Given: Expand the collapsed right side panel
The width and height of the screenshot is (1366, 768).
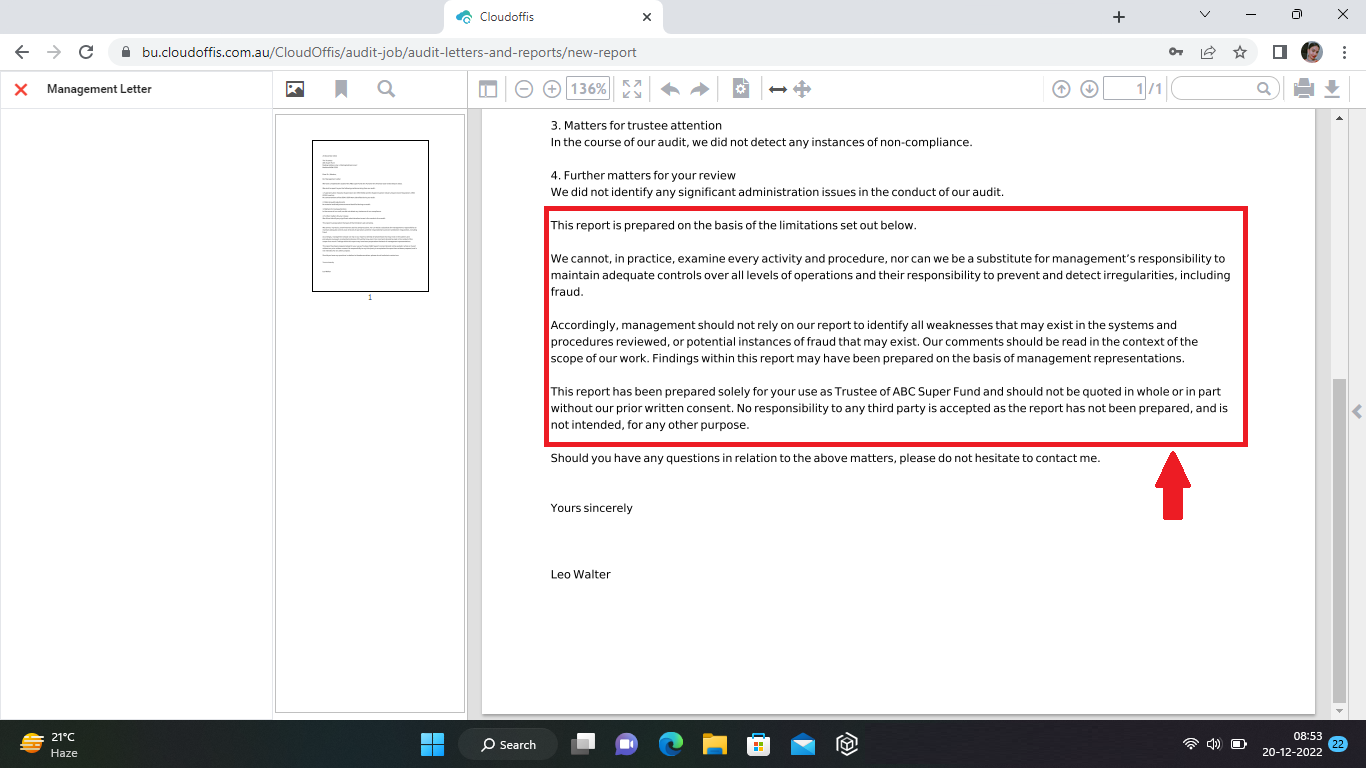Looking at the screenshot, I should click(x=1357, y=412).
